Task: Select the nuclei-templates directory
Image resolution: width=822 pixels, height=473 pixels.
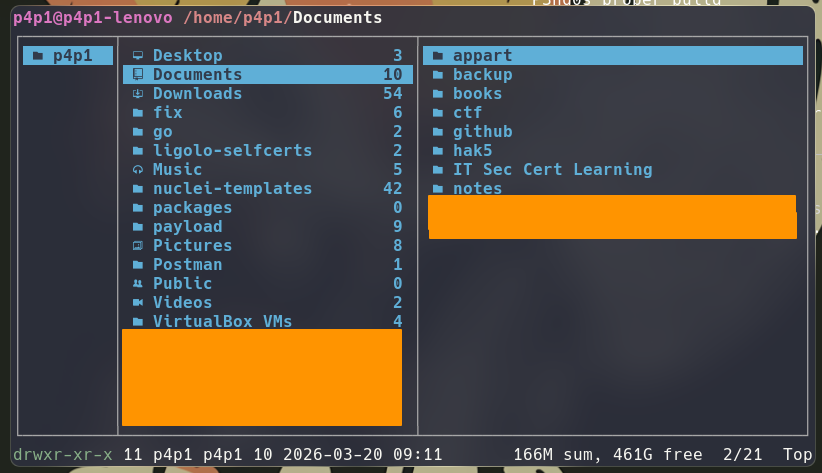Action: pos(232,189)
